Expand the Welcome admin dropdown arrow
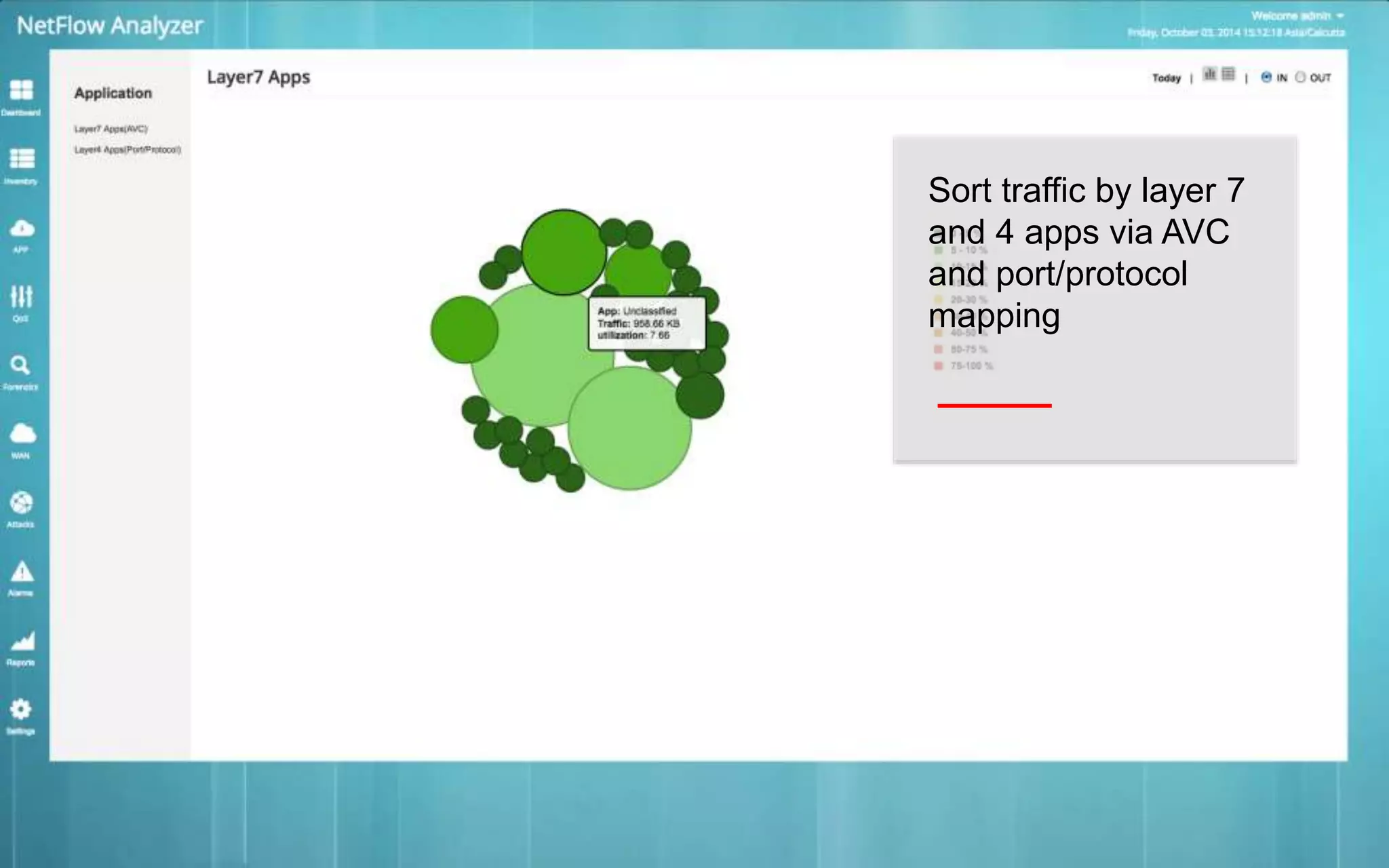Screen dimensions: 1389x868 (1341, 16)
